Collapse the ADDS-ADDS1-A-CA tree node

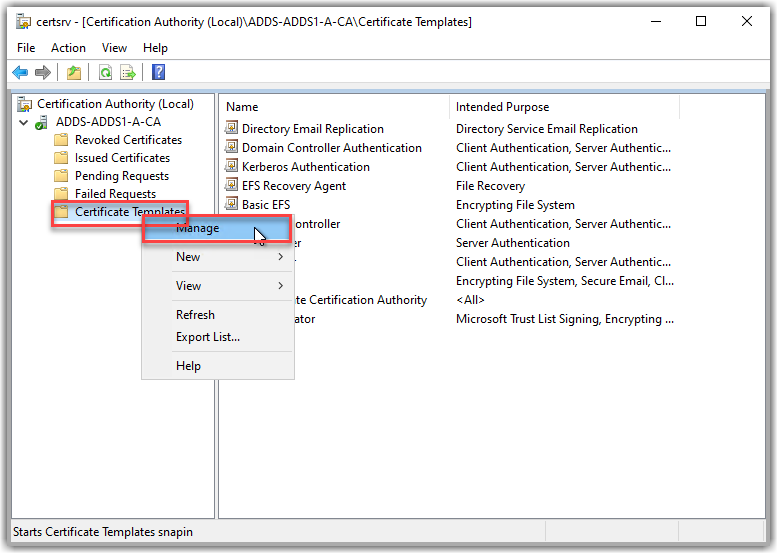pos(23,122)
